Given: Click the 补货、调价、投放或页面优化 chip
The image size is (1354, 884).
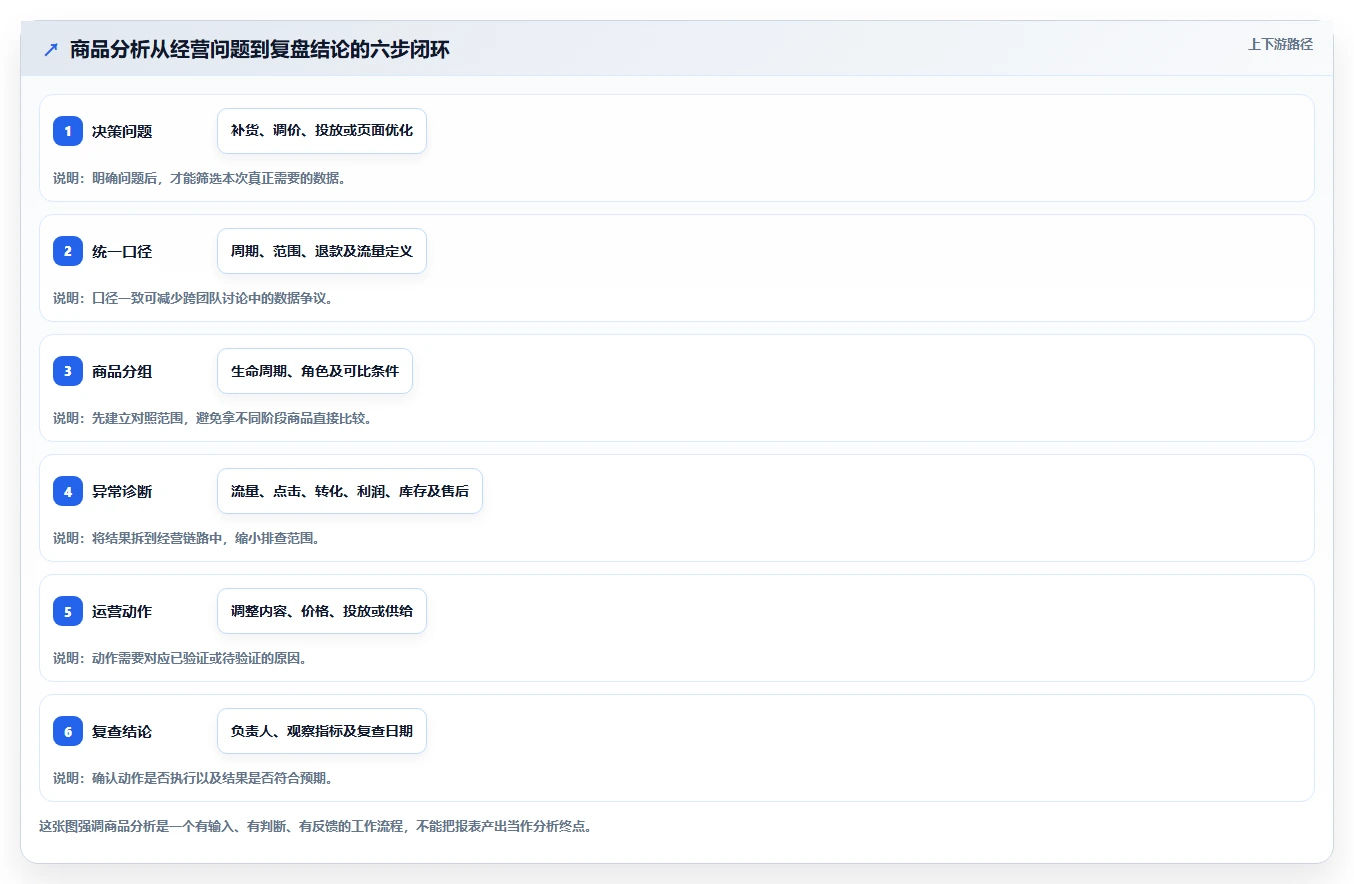Looking at the screenshot, I should [322, 131].
